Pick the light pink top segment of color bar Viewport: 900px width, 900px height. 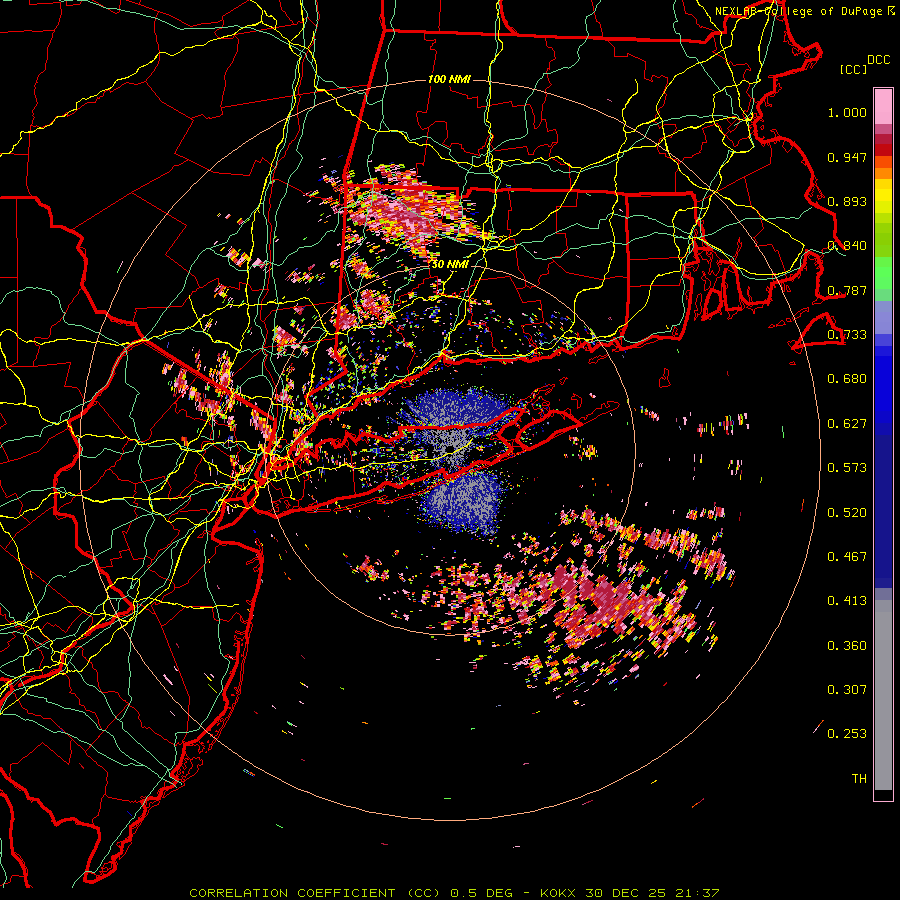(x=883, y=106)
